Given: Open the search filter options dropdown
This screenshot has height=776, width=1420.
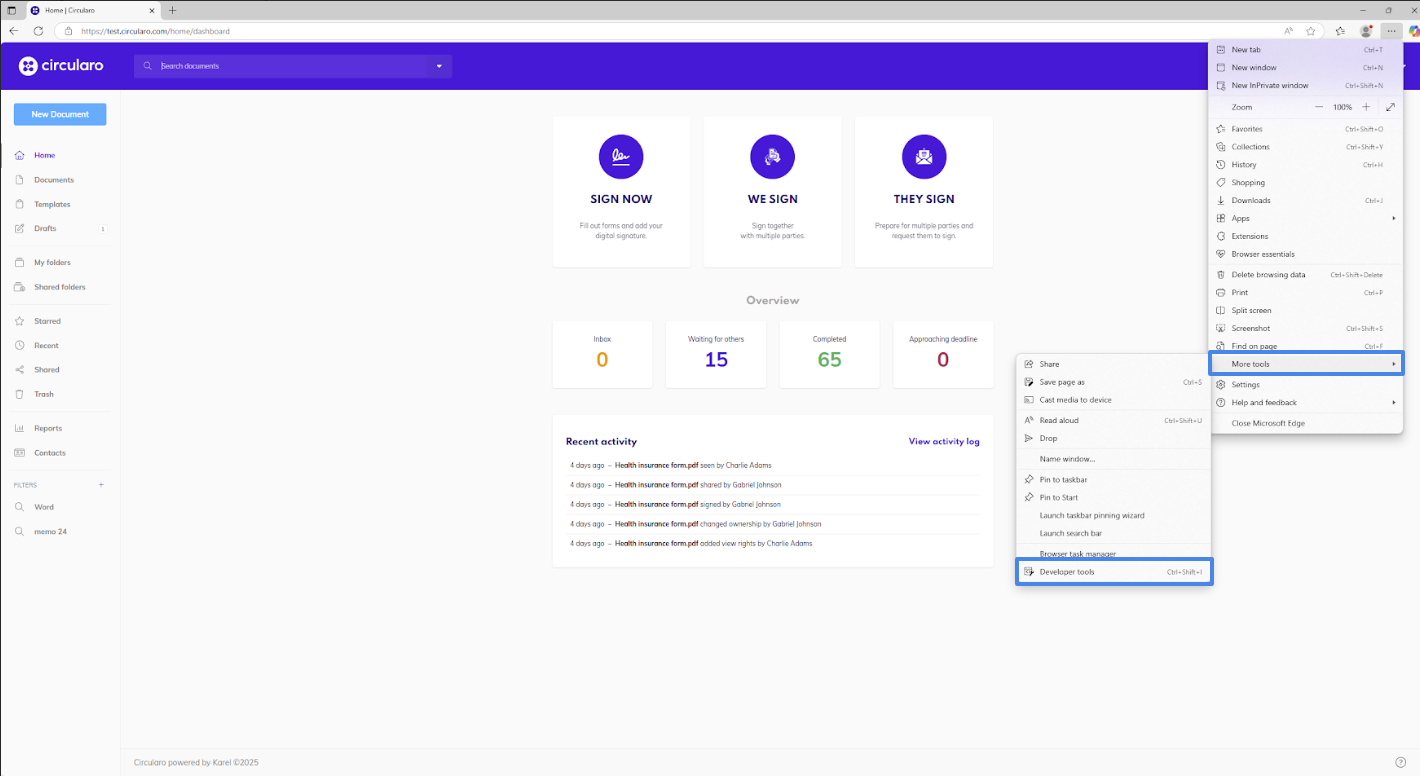Looking at the screenshot, I should pyautogui.click(x=438, y=65).
